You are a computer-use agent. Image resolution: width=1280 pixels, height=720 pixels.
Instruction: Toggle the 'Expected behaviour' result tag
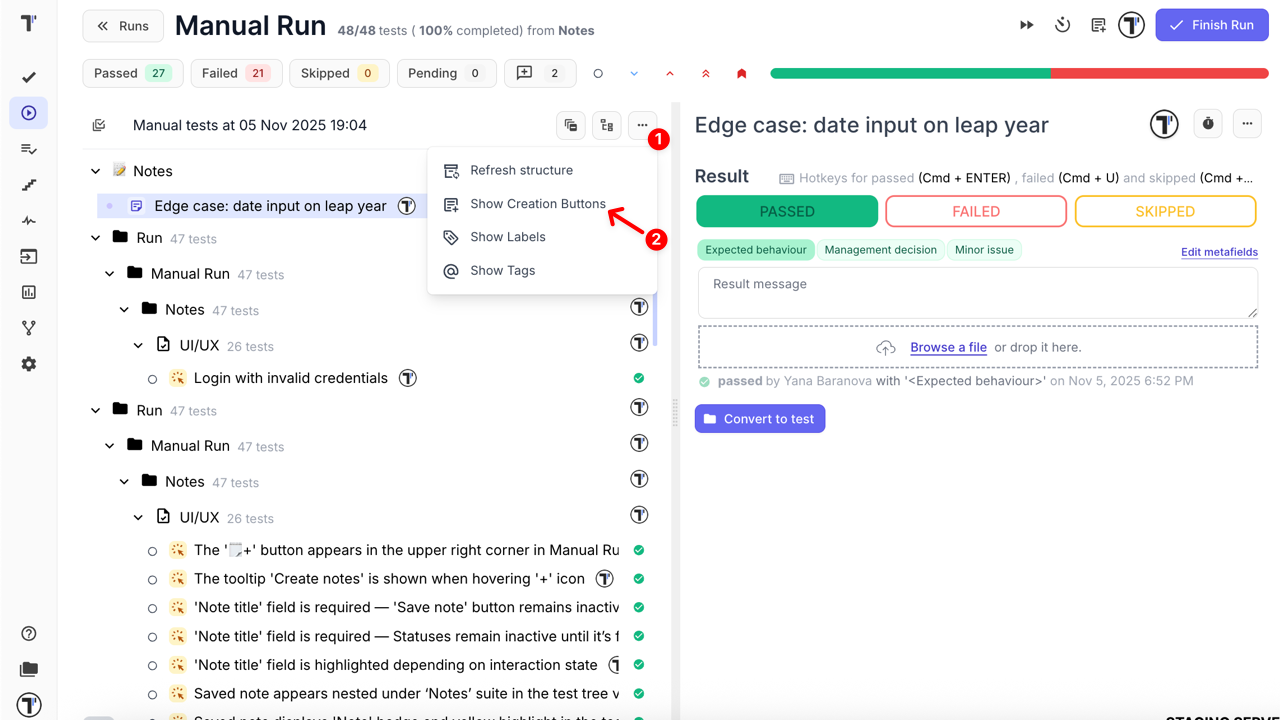click(x=755, y=250)
